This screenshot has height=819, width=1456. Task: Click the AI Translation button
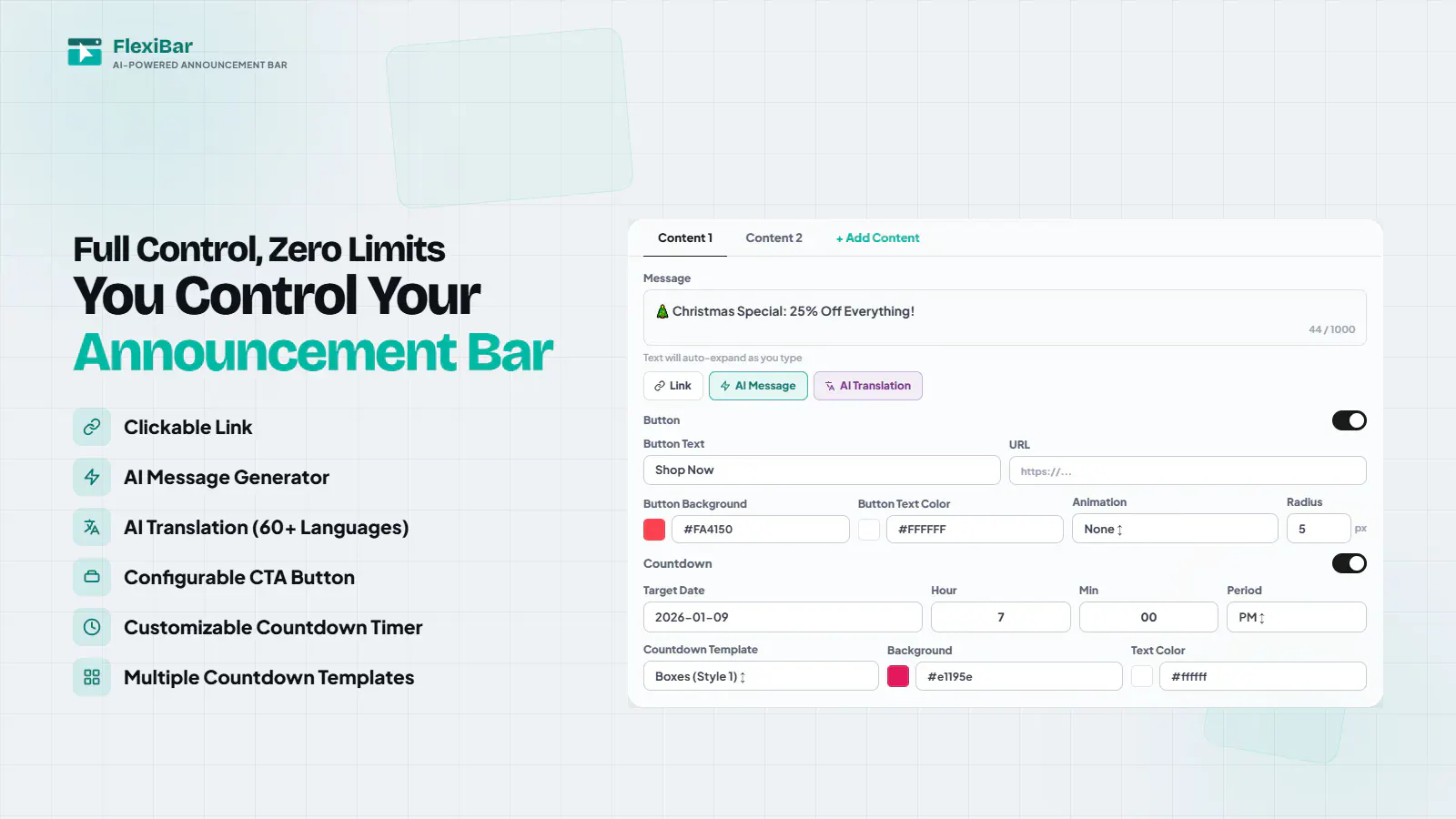(x=868, y=386)
